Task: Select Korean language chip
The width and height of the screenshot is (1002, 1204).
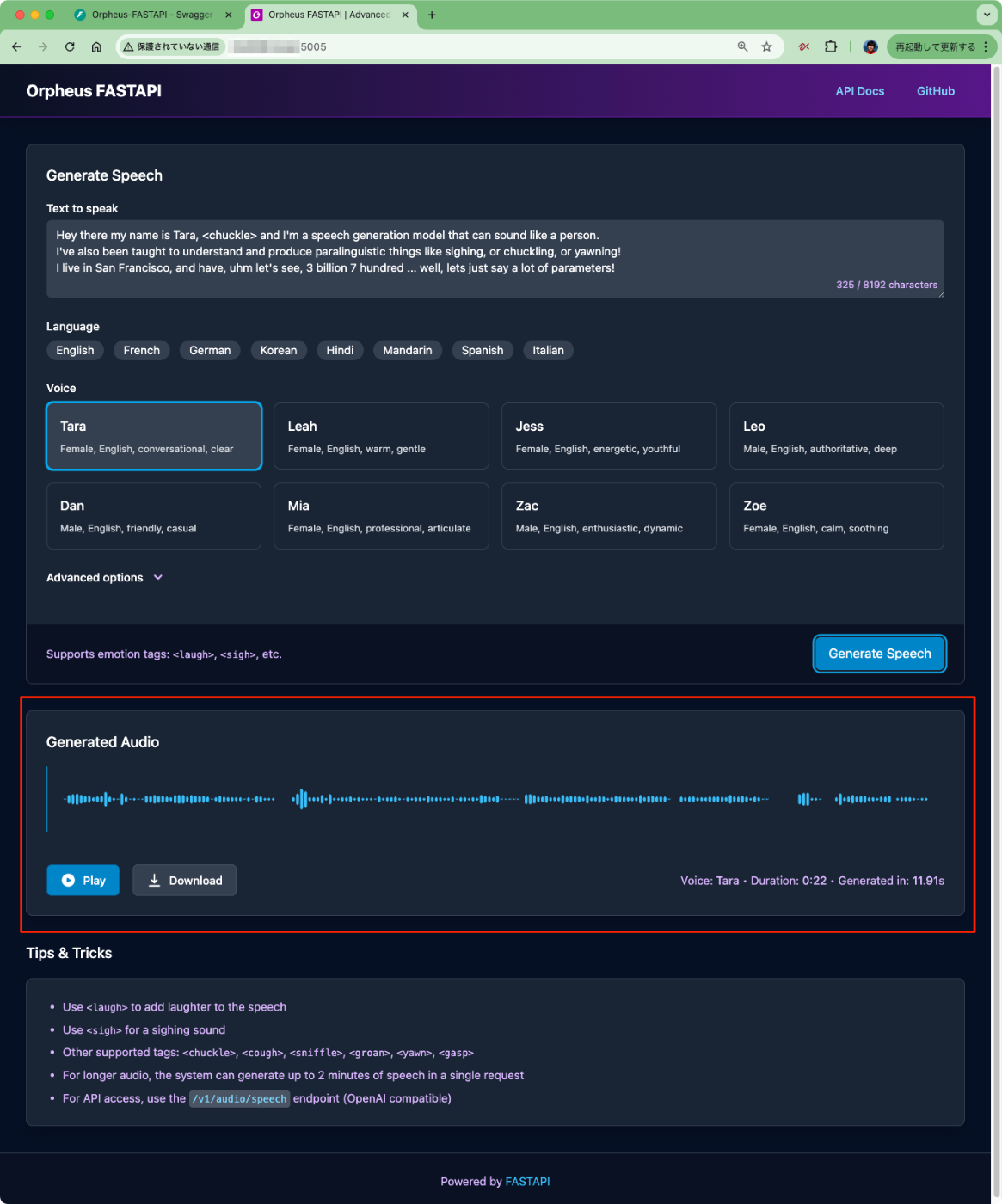Action: tap(279, 350)
